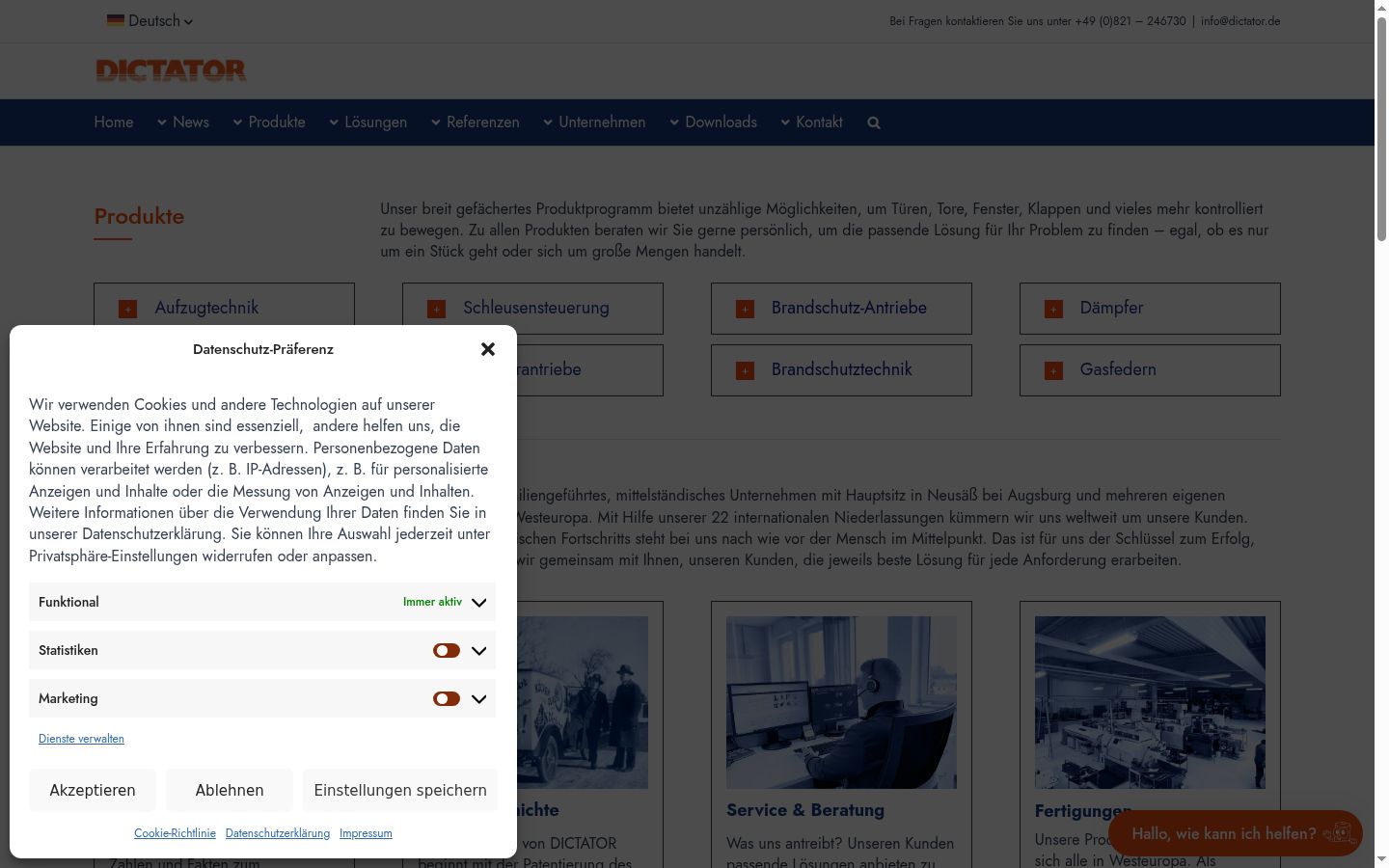Open the search magnifier icon
Screen dimensions: 1389x868
point(874,122)
